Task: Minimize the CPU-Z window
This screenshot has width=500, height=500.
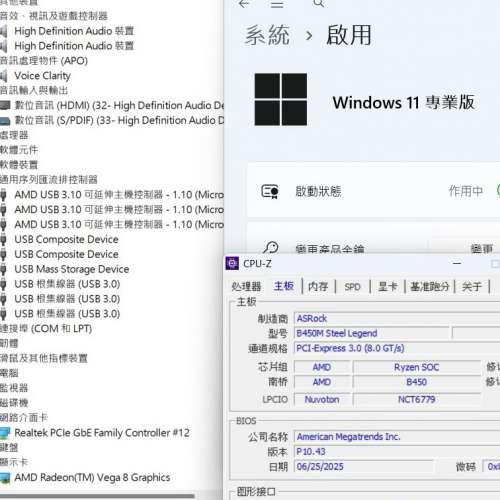Action: (457, 263)
